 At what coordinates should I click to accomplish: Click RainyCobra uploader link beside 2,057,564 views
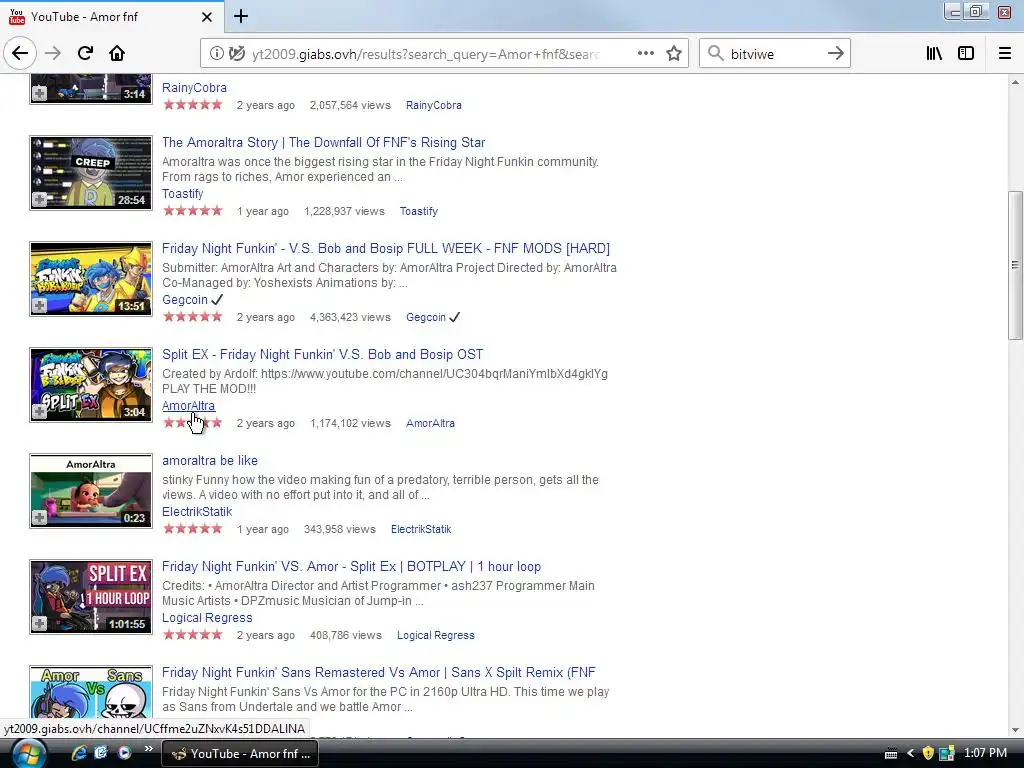[434, 105]
